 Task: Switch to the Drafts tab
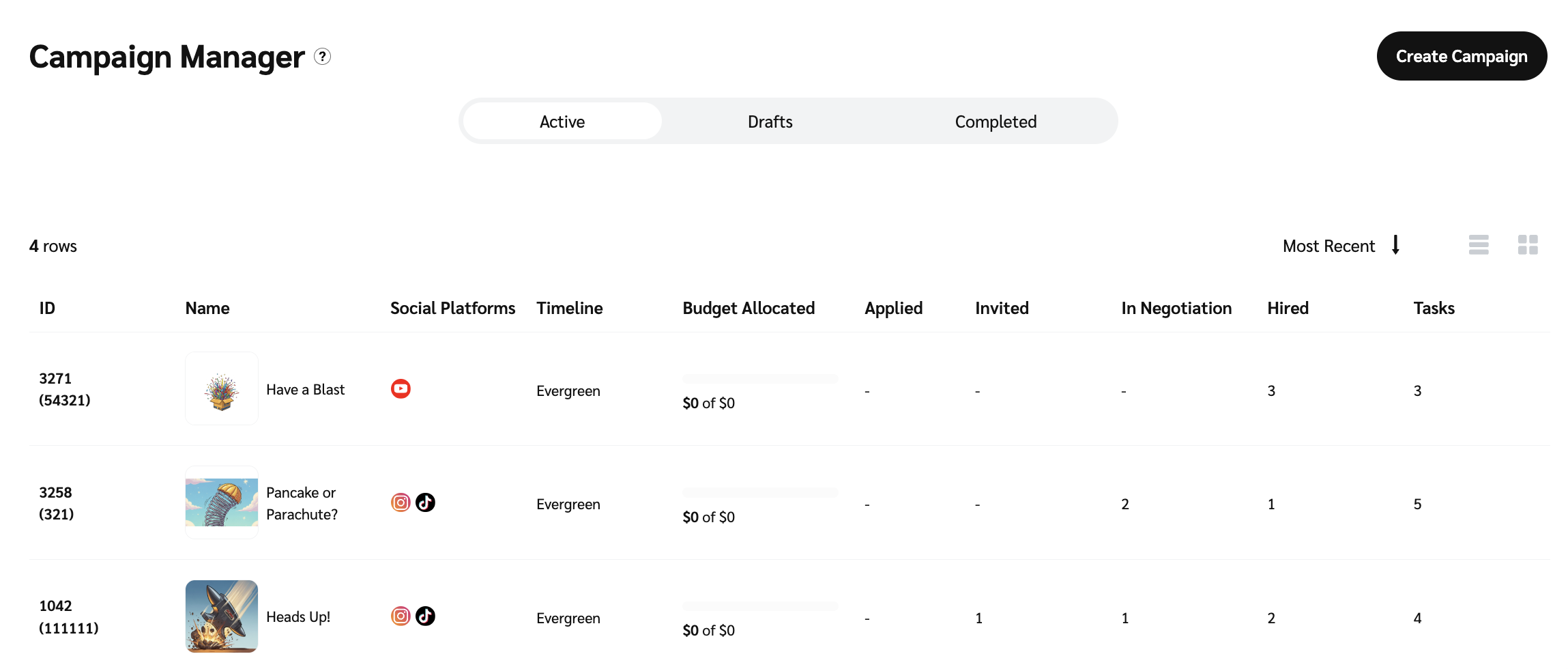[x=770, y=122]
